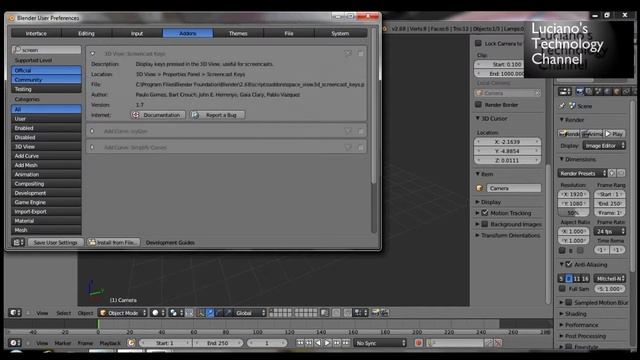Switch to the Input tab

pos(137,33)
